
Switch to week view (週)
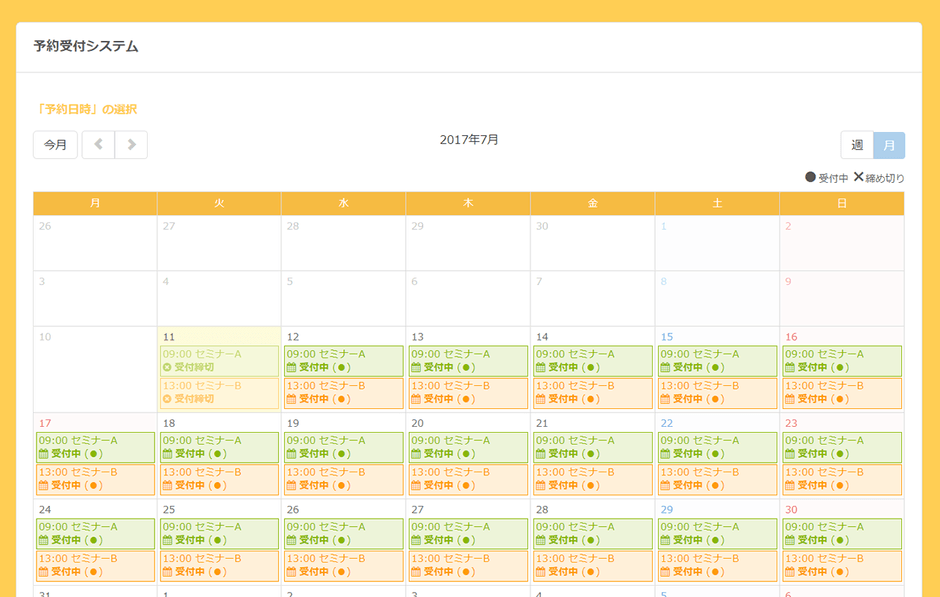[x=857, y=145]
